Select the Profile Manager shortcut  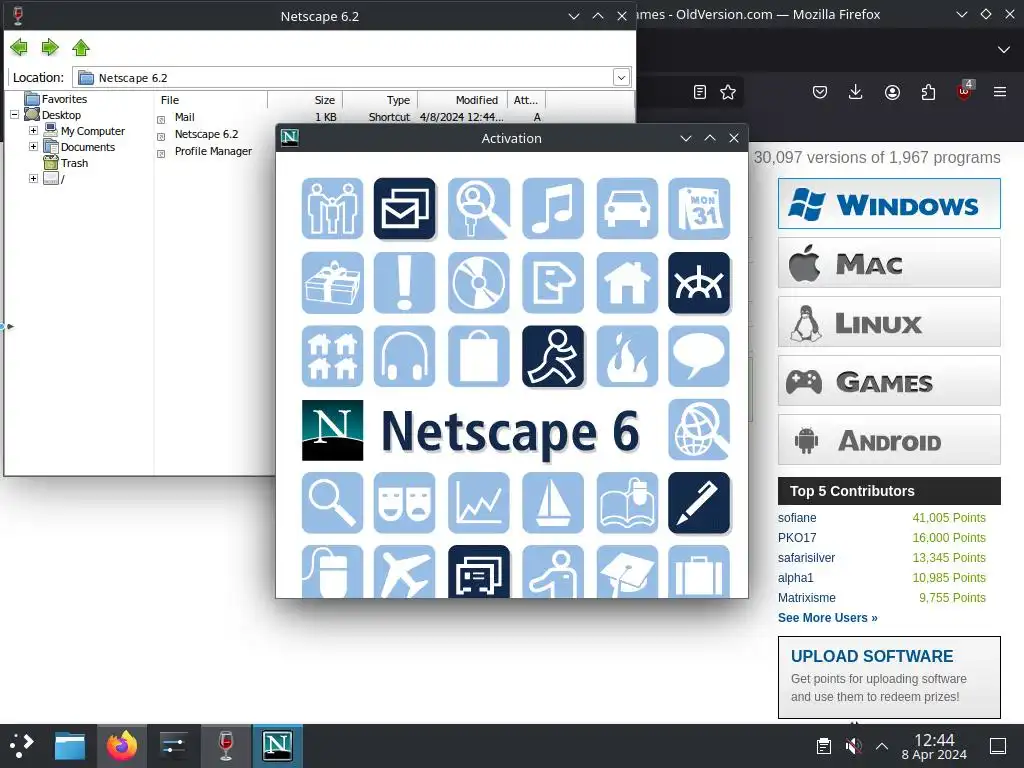213,152
